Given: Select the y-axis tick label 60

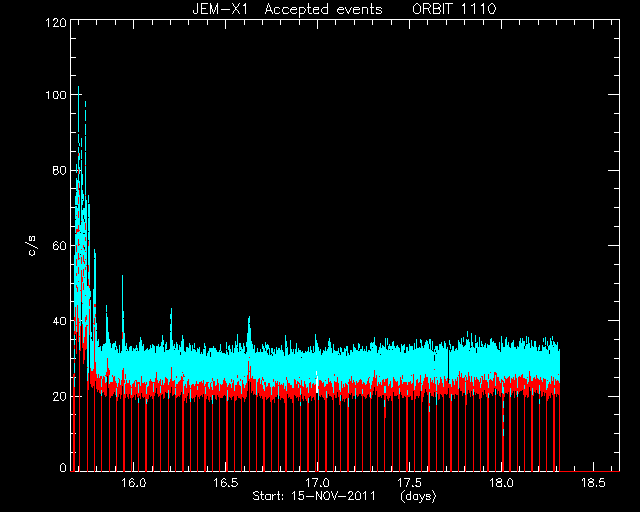Looking at the screenshot, I should (59, 246).
